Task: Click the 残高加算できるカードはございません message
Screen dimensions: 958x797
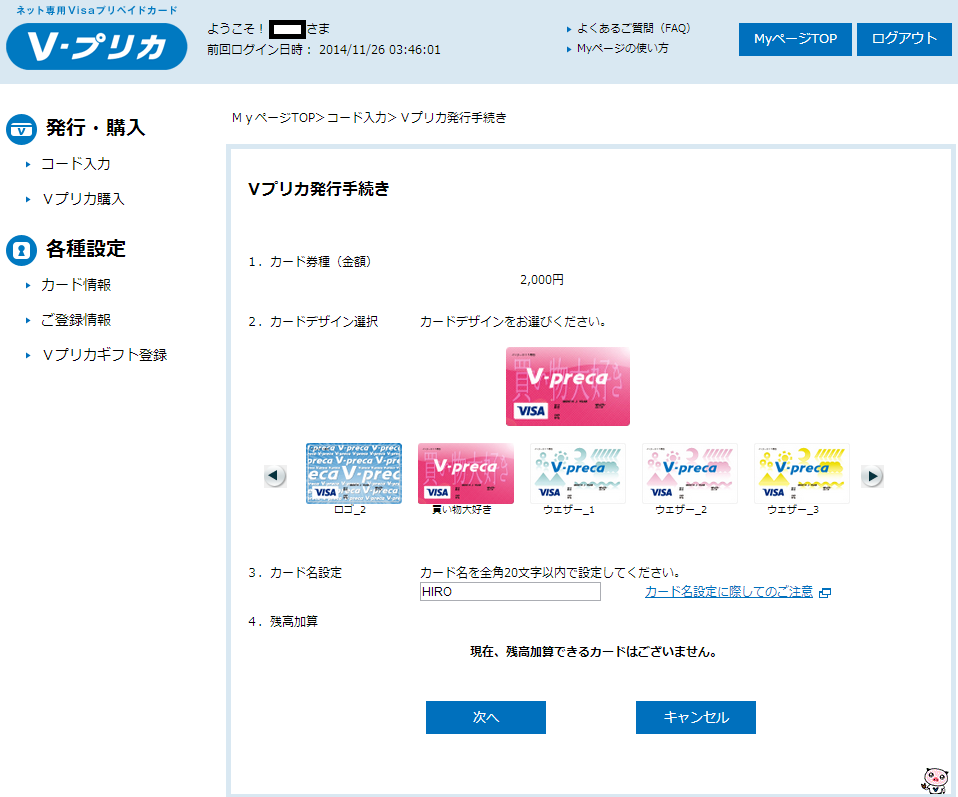Action: coord(593,652)
